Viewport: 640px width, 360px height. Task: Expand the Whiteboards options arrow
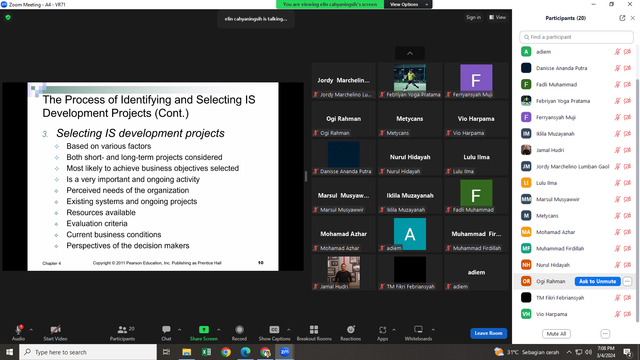point(433,330)
